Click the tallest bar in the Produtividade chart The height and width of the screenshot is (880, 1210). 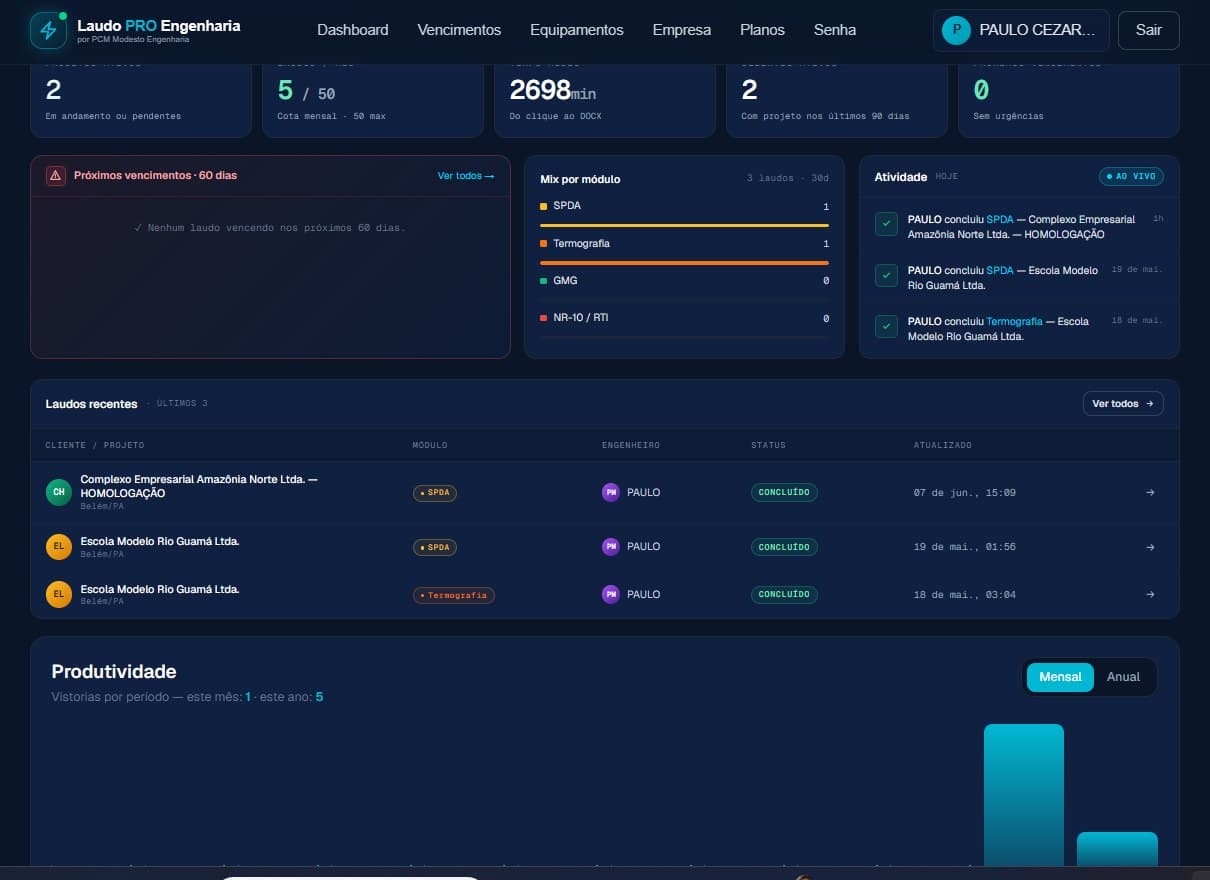1023,794
